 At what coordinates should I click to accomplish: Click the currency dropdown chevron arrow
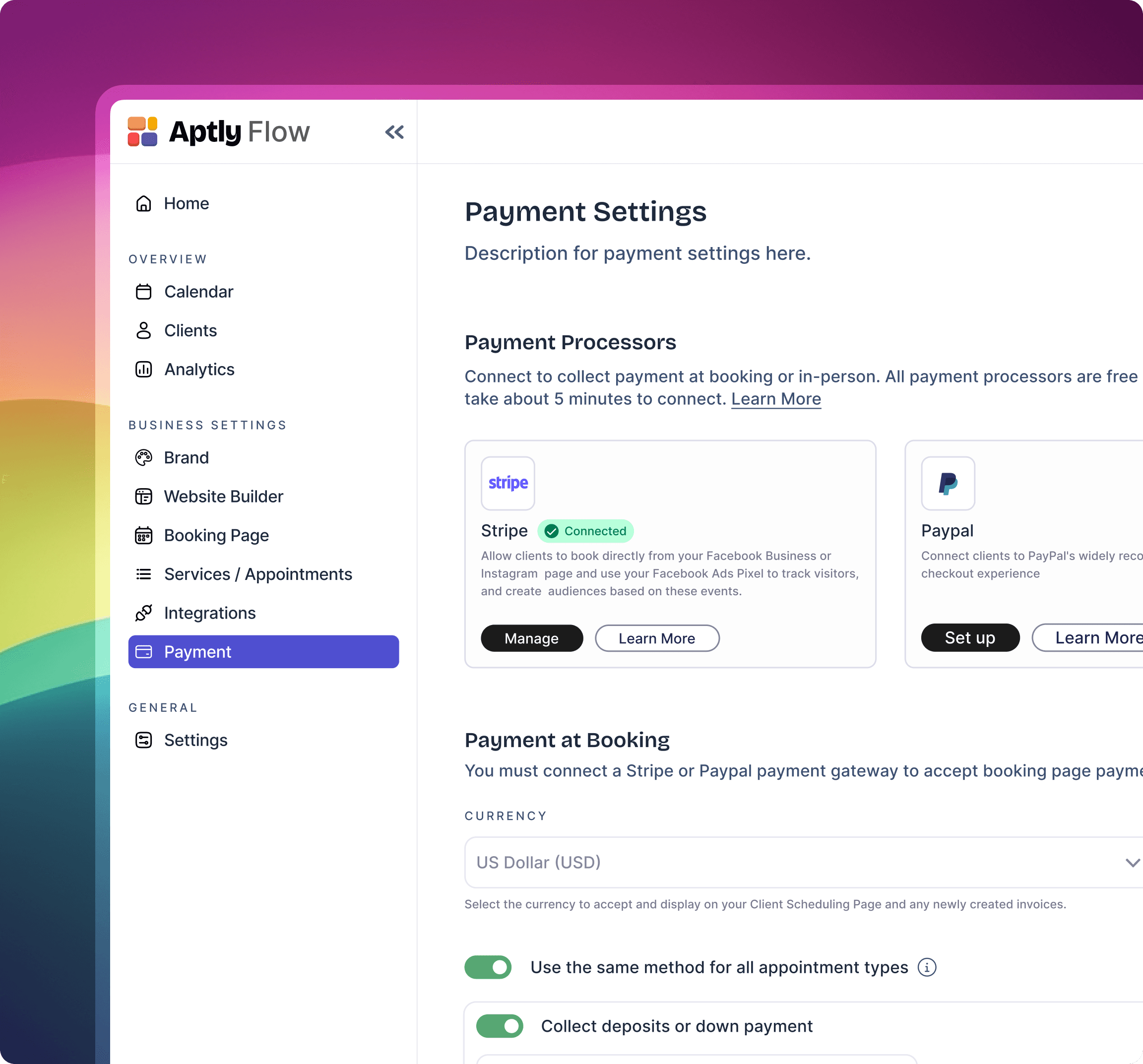[x=1132, y=863]
